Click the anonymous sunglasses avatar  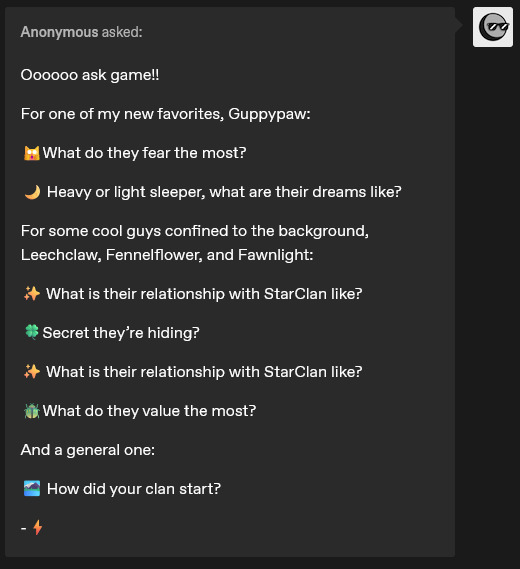pos(492,27)
